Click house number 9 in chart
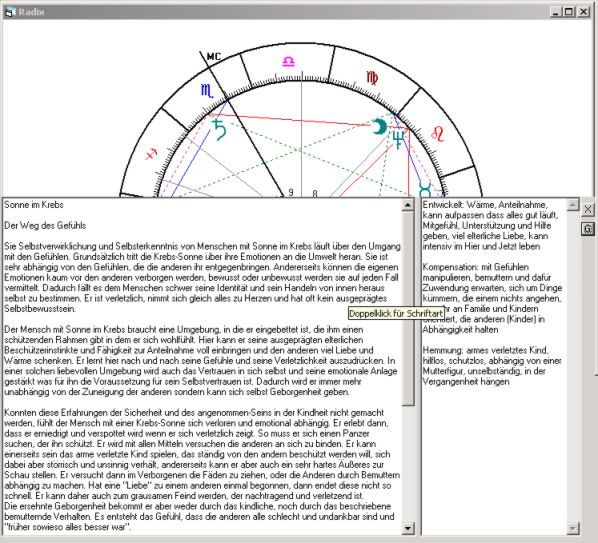This screenshot has width=598, height=543. (x=291, y=192)
